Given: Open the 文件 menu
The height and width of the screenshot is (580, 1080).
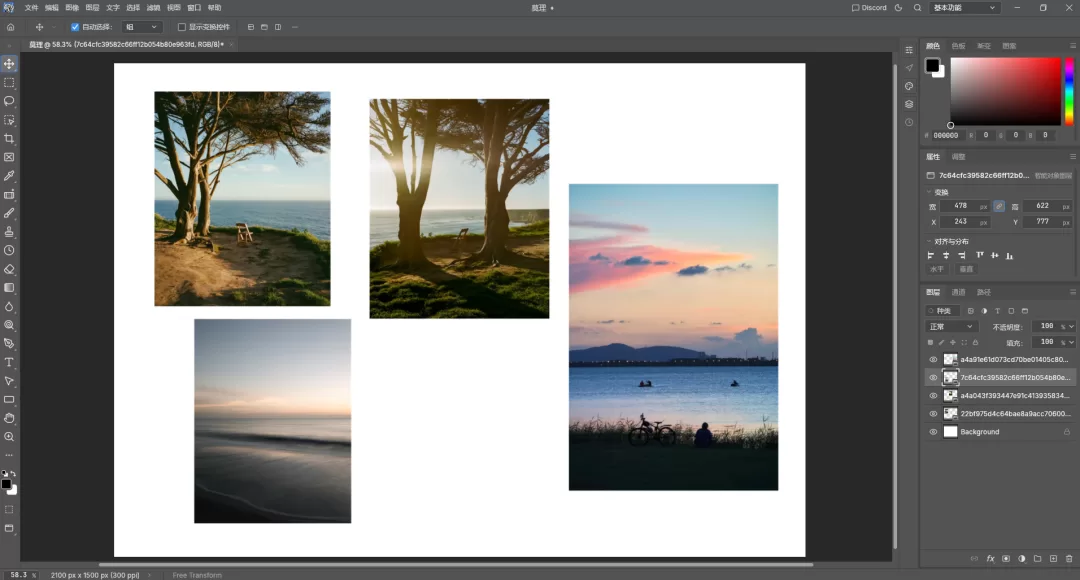Looking at the screenshot, I should pyautogui.click(x=31, y=8).
